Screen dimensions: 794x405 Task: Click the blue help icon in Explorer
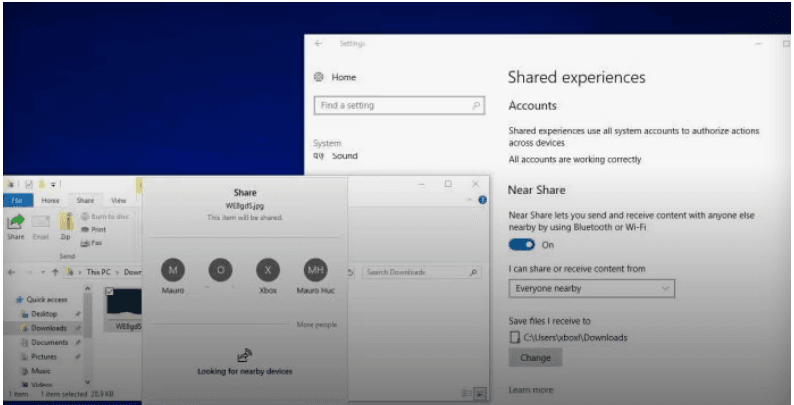coord(482,200)
